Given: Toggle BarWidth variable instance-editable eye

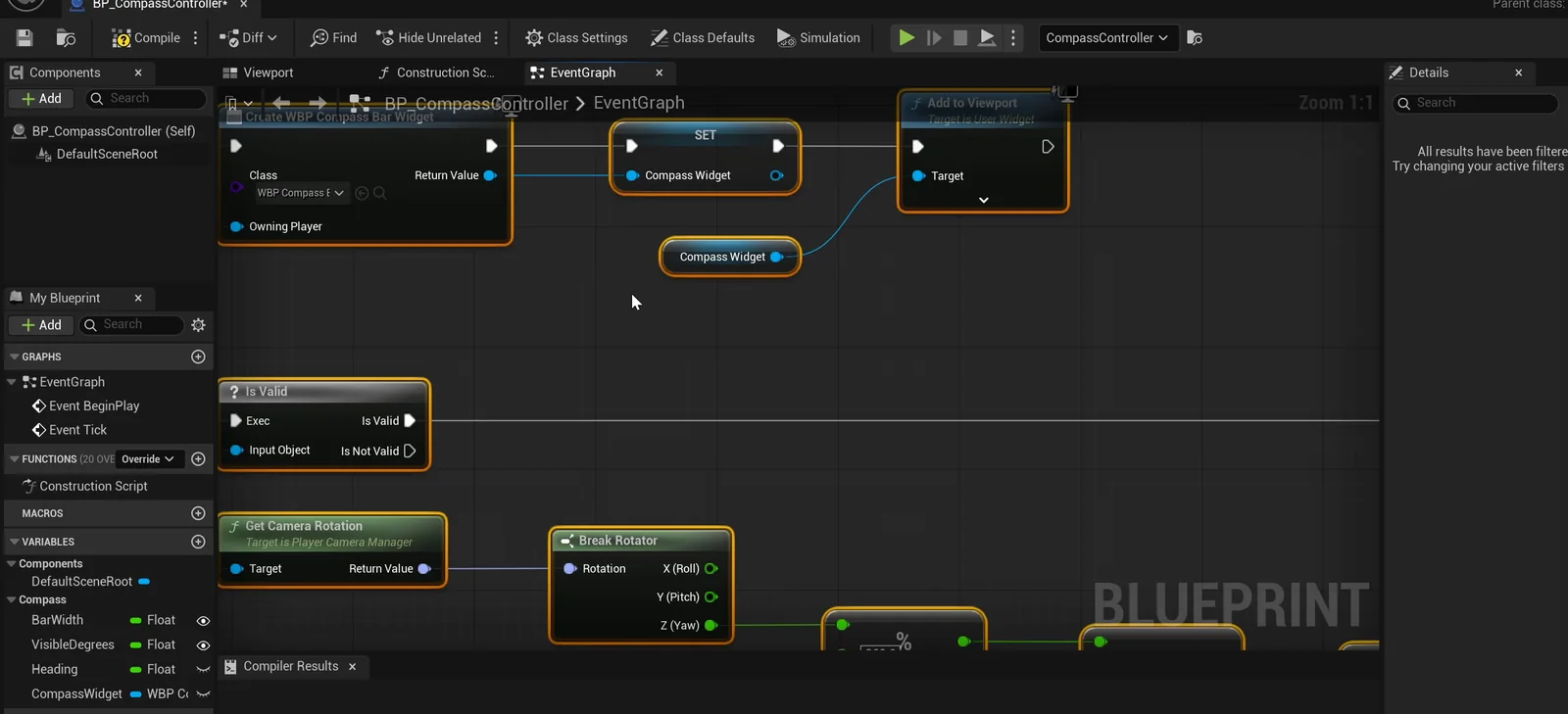Looking at the screenshot, I should (x=203, y=621).
